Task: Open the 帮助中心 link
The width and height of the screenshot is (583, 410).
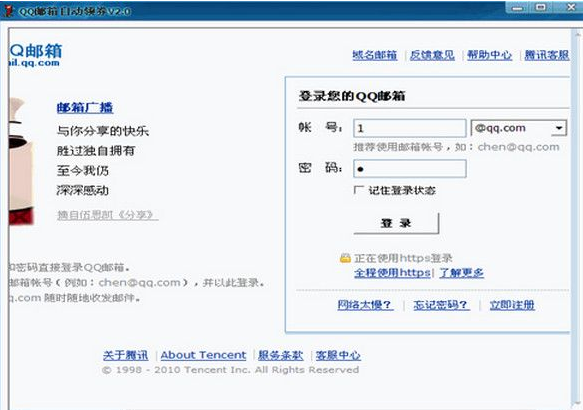Action: 489,55
